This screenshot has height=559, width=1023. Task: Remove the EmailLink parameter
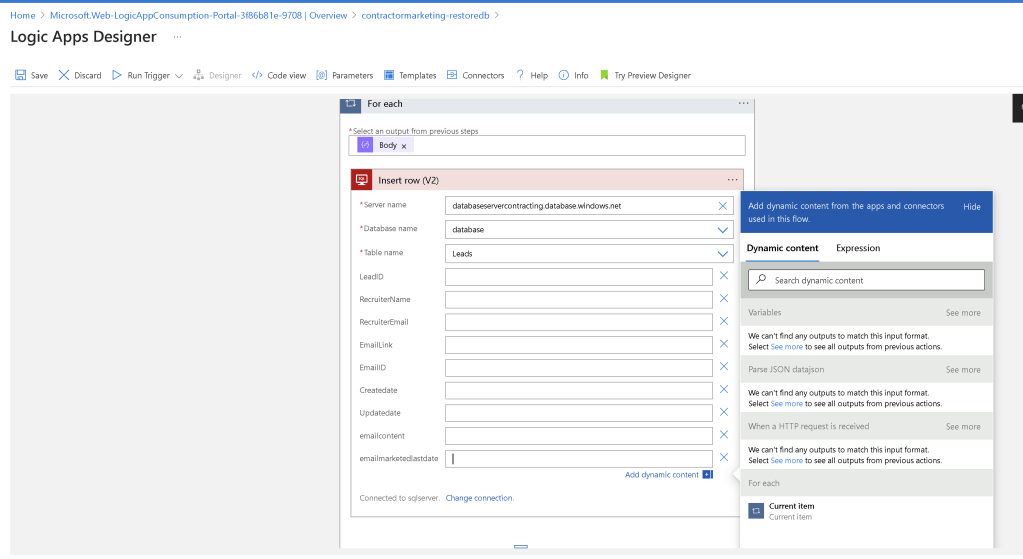(x=724, y=344)
